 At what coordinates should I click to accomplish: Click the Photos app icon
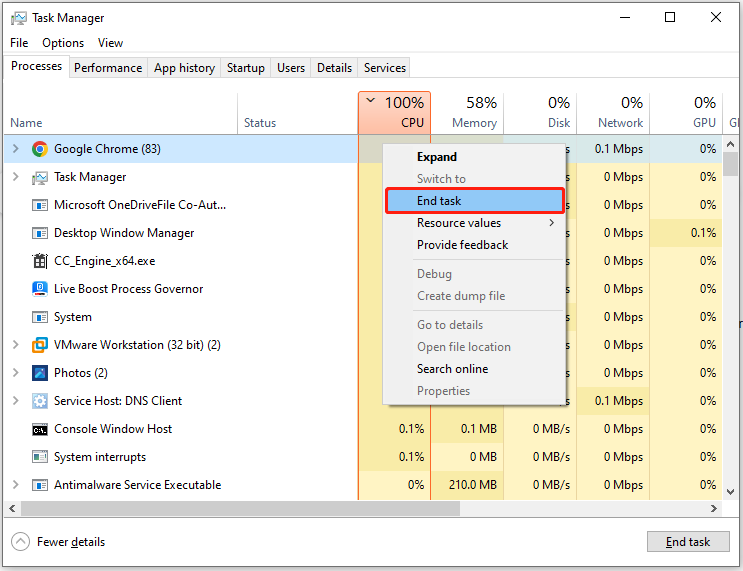(40, 373)
